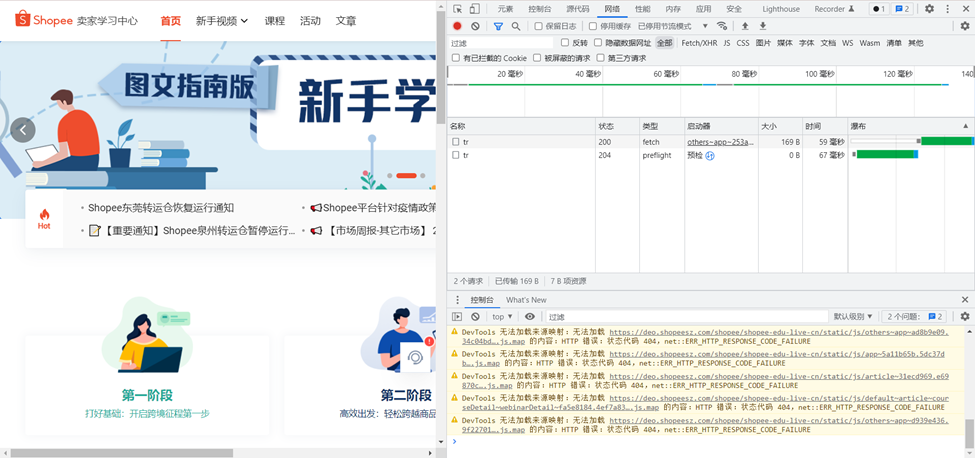Open the 第一阶段 stage card
Image resolution: width=975 pixels, height=458 pixels.
click(x=147, y=385)
